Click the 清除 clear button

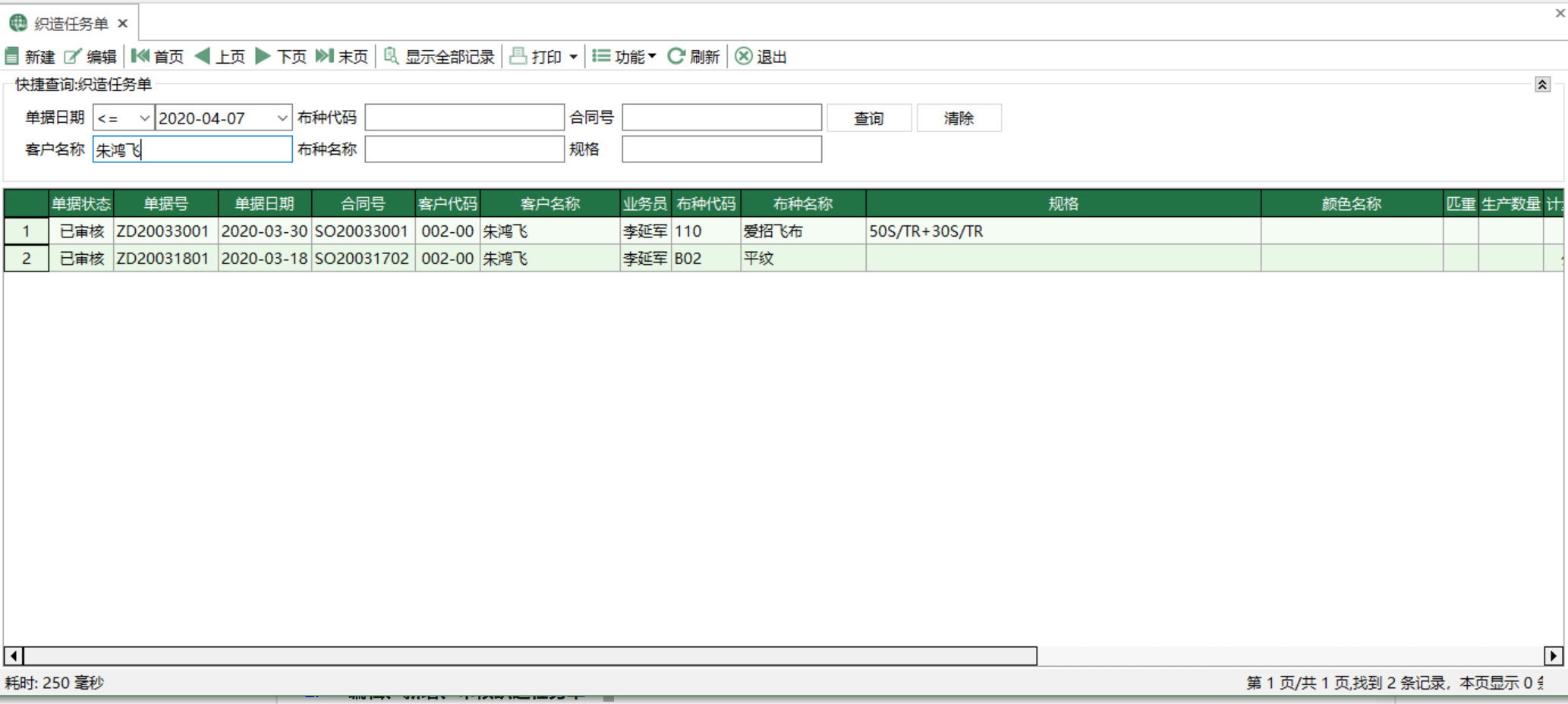click(959, 118)
